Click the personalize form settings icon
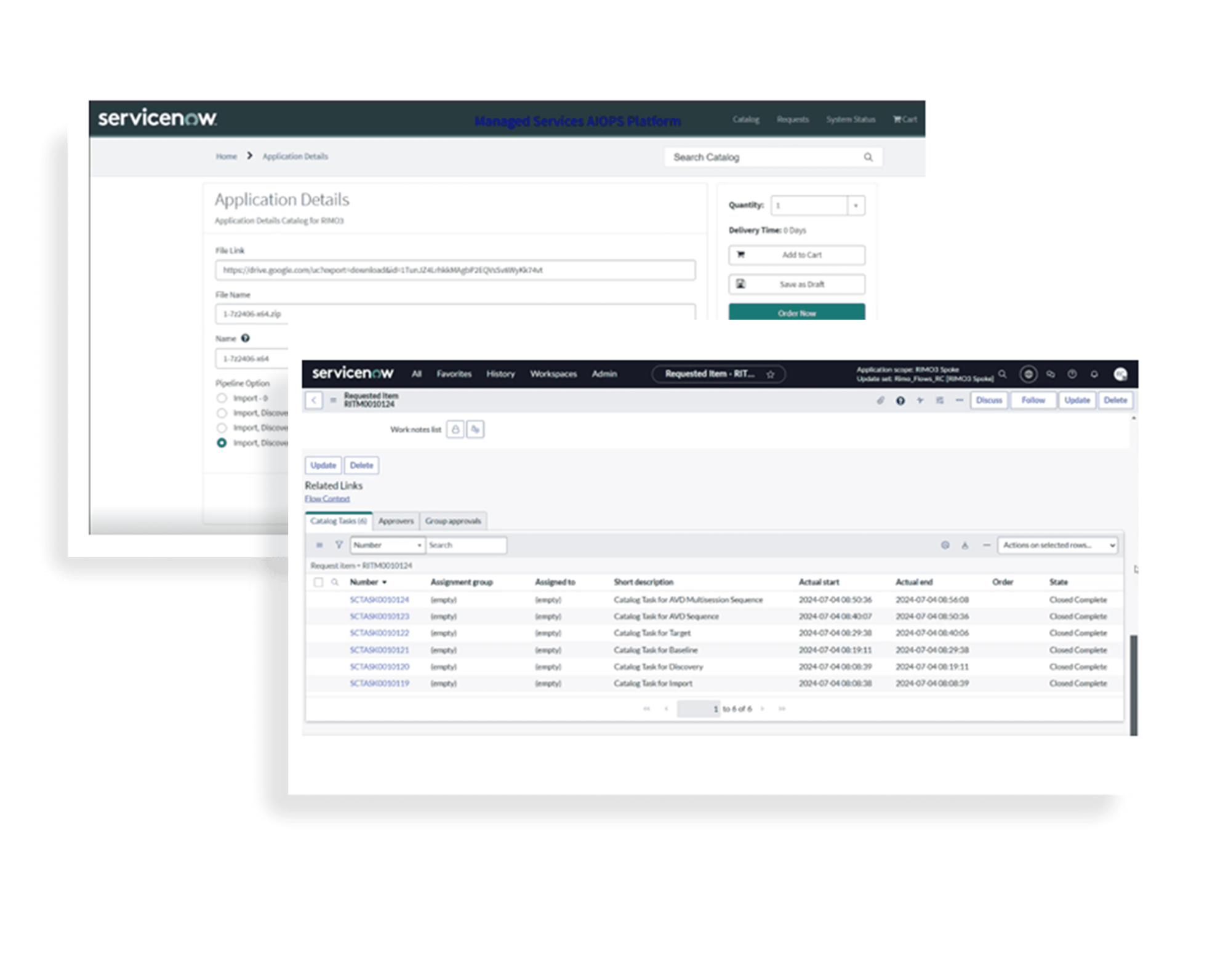The image size is (1231, 980). (940, 400)
